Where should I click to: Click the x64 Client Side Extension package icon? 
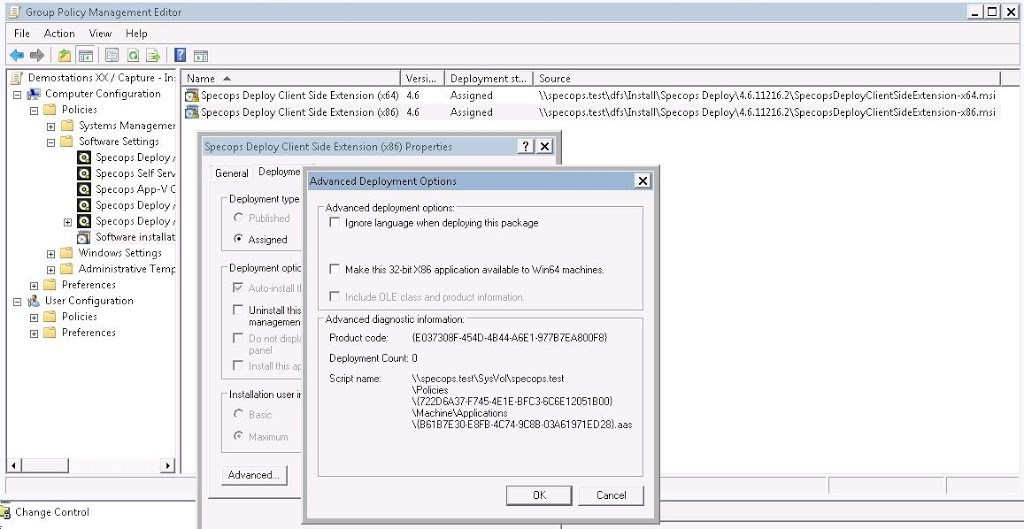tap(191, 95)
